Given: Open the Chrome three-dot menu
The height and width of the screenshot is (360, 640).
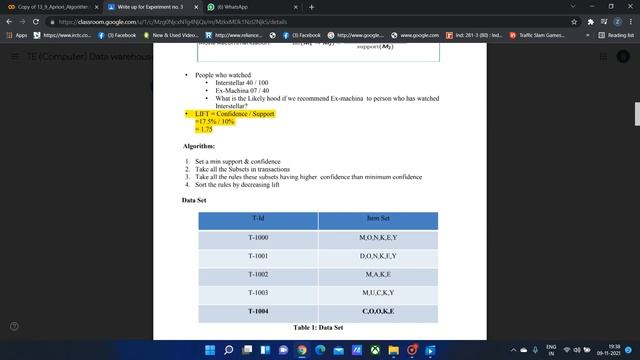Looking at the screenshot, I should (631, 22).
